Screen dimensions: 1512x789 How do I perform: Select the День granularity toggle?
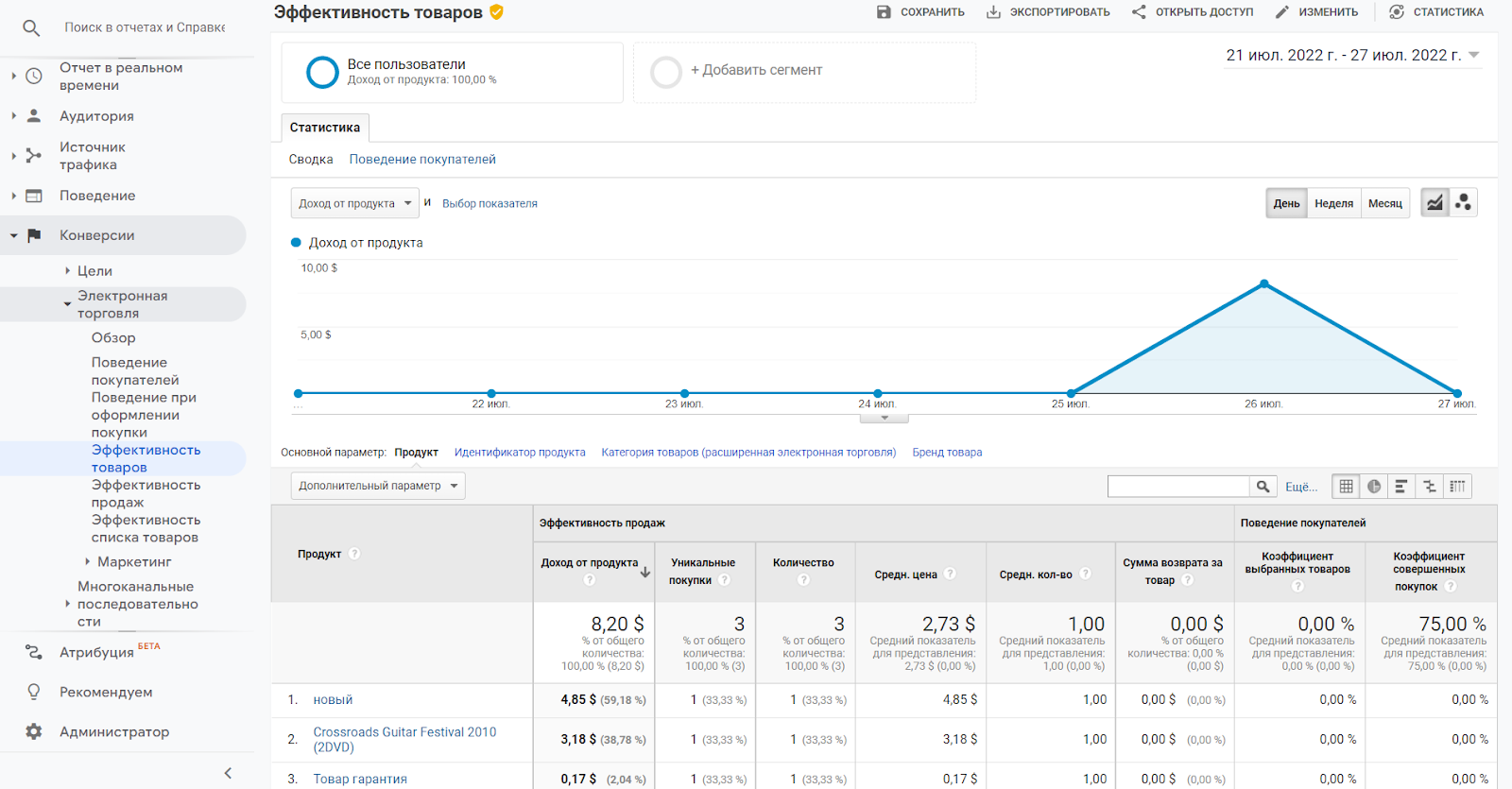click(x=1286, y=203)
